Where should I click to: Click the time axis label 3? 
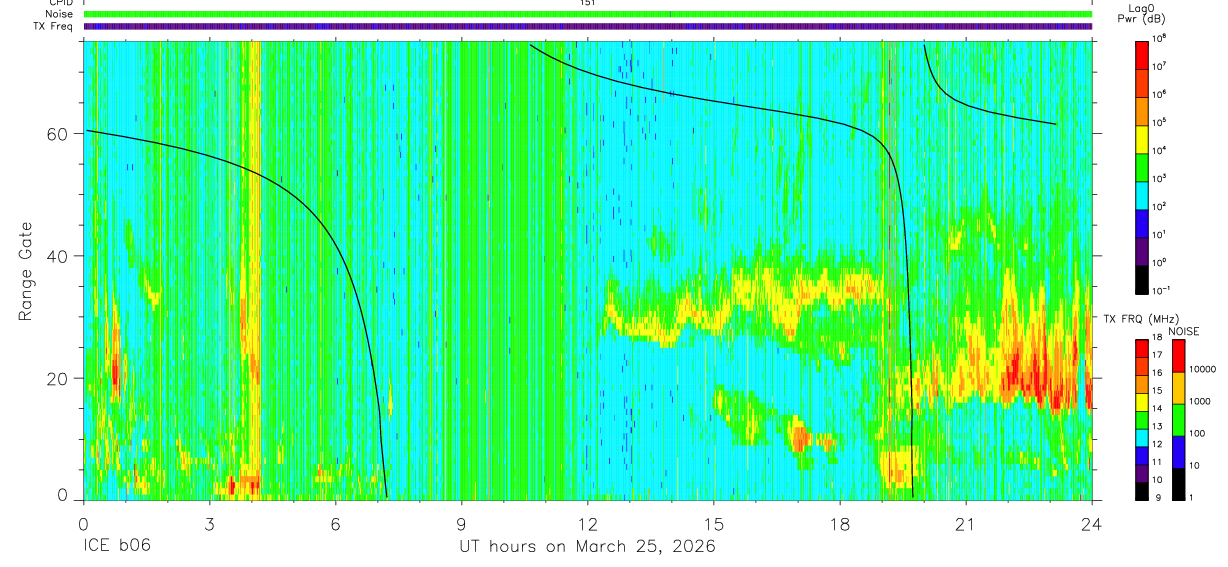coord(209,523)
